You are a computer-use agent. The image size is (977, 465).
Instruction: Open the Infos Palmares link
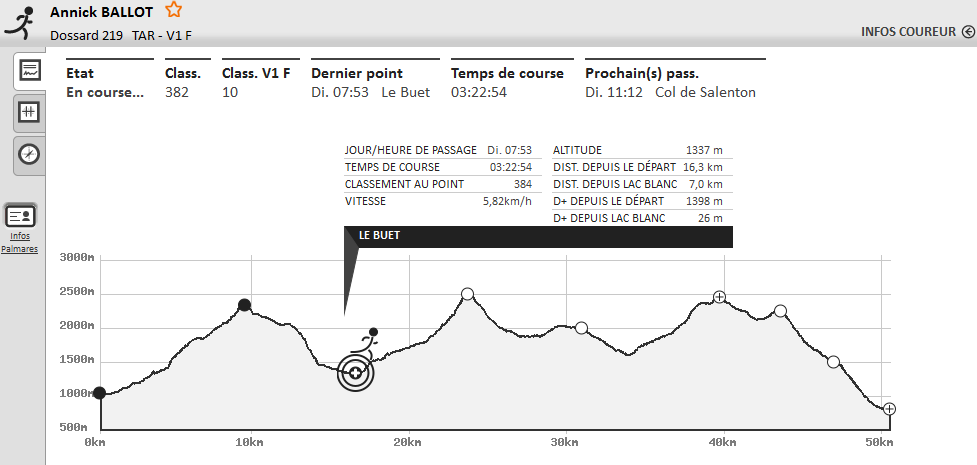[x=20, y=242]
